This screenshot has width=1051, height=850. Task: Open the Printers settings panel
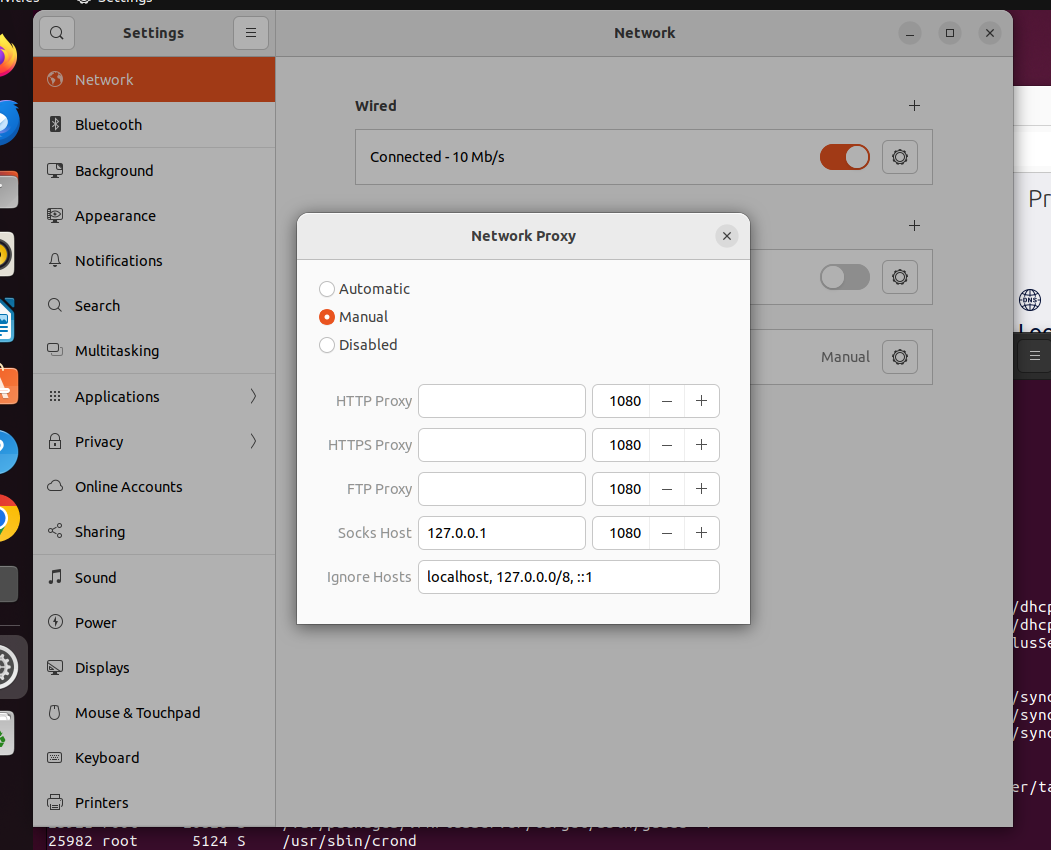click(x=154, y=802)
